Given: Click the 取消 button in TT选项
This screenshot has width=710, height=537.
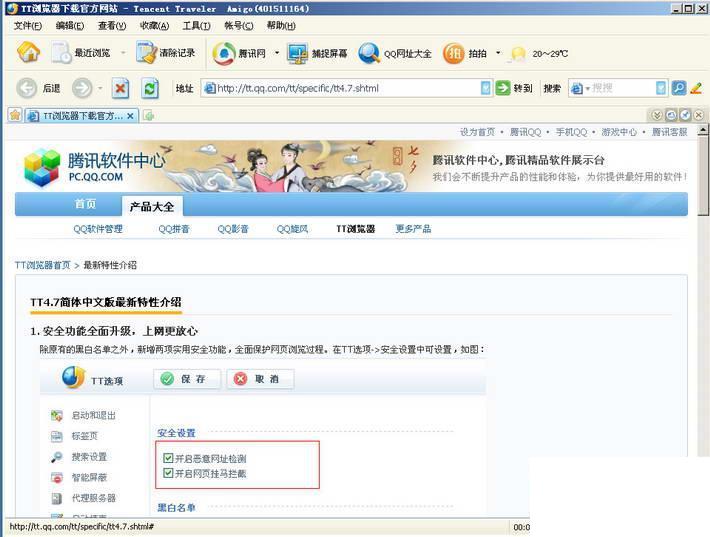Looking at the screenshot, I should [260, 379].
